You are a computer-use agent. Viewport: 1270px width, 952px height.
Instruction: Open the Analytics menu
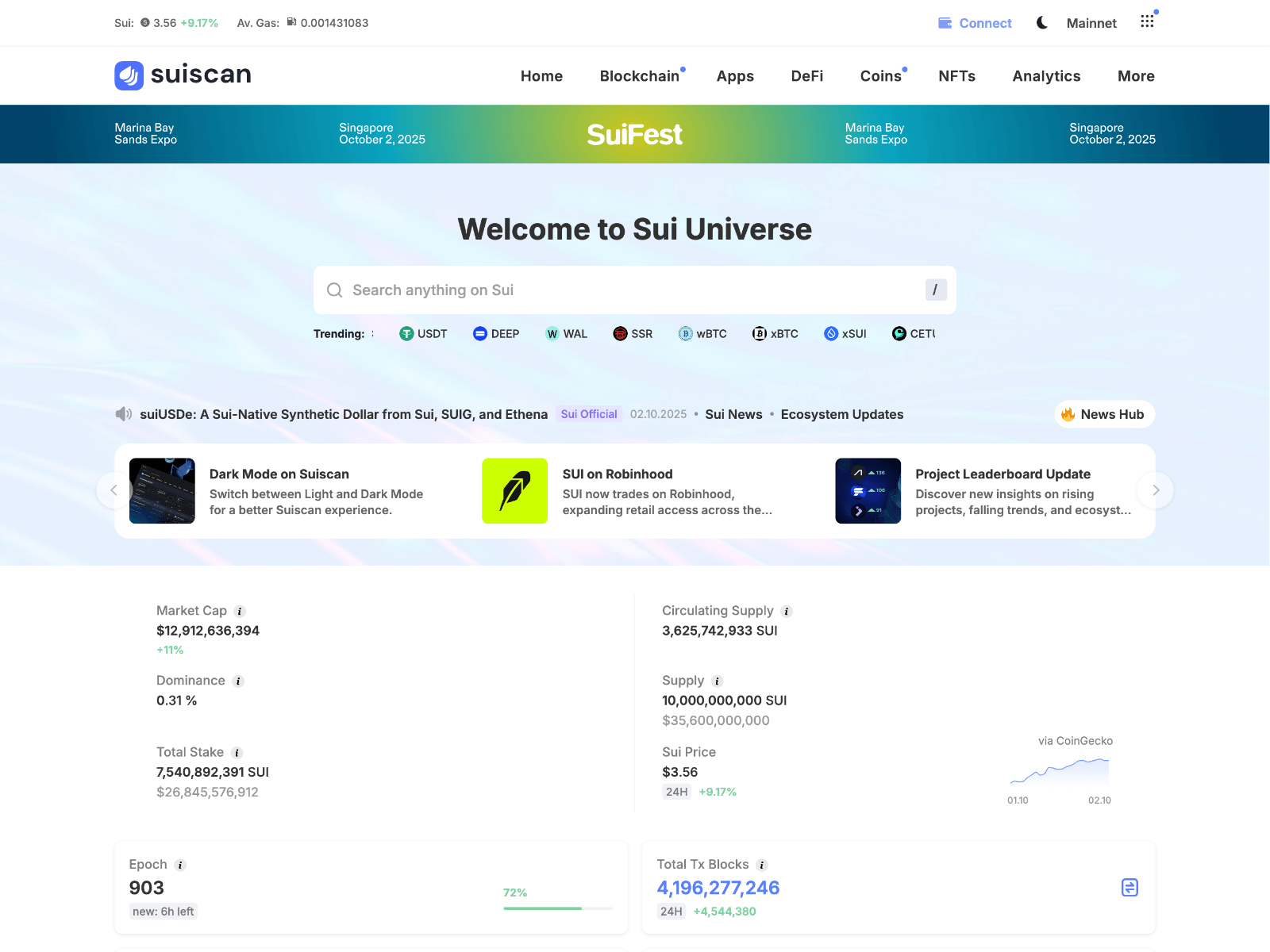1046,76
